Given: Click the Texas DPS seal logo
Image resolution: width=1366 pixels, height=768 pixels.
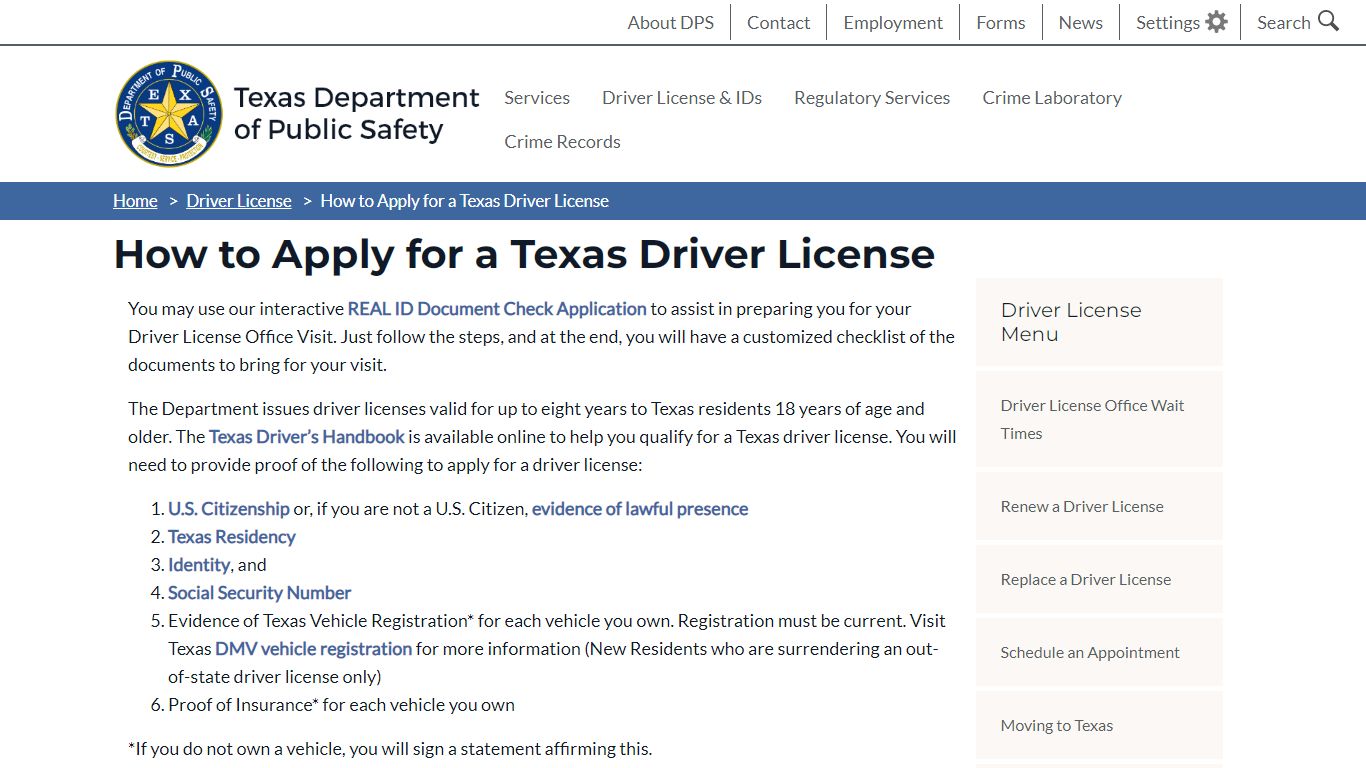Looking at the screenshot, I should 168,113.
